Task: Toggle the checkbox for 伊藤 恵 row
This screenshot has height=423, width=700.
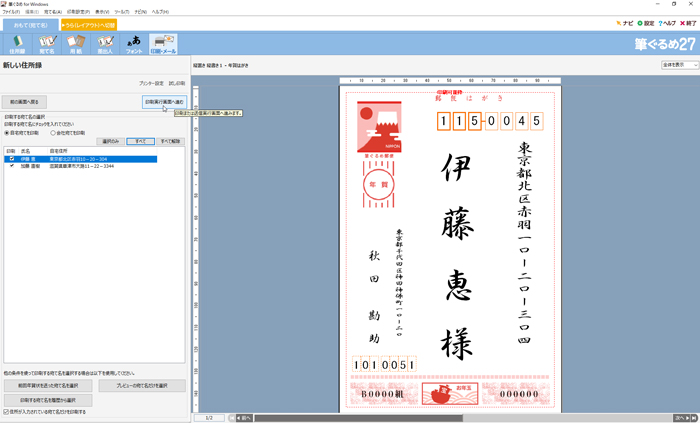Action: click(11, 158)
